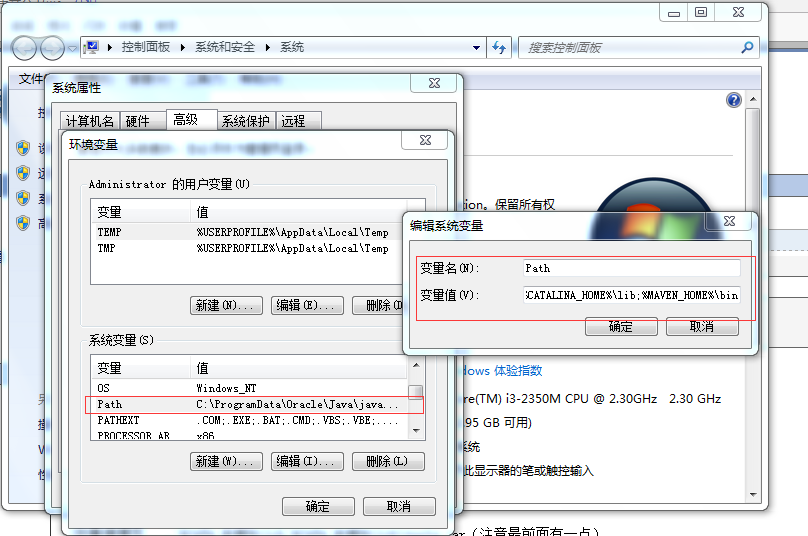The width and height of the screenshot is (808, 536).
Task: Click the 值 column header in system variables
Action: tap(299, 368)
